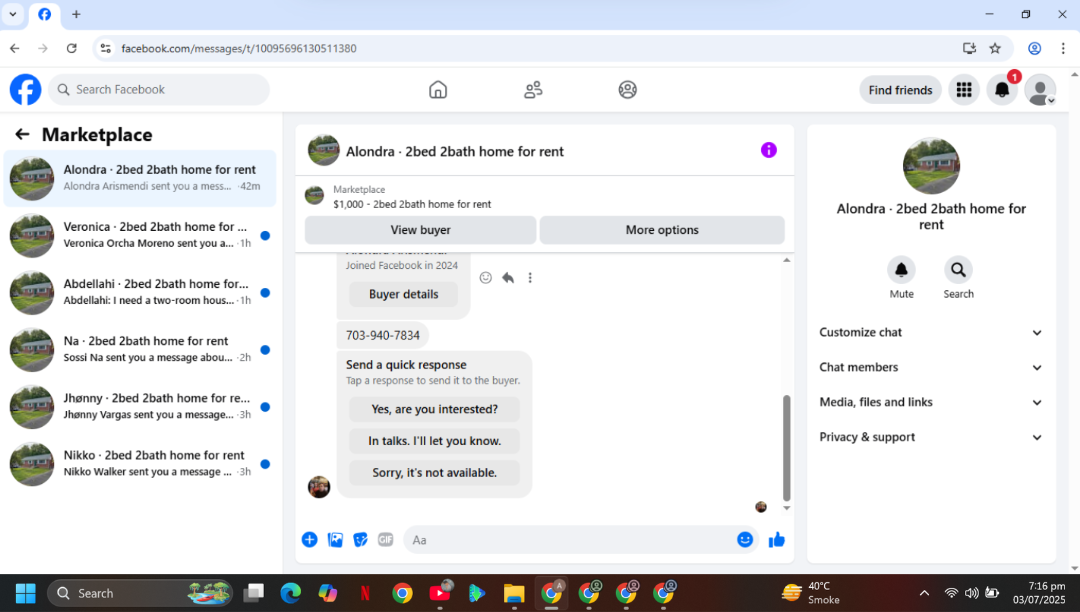Attach a photo using the image icon

tap(335, 540)
